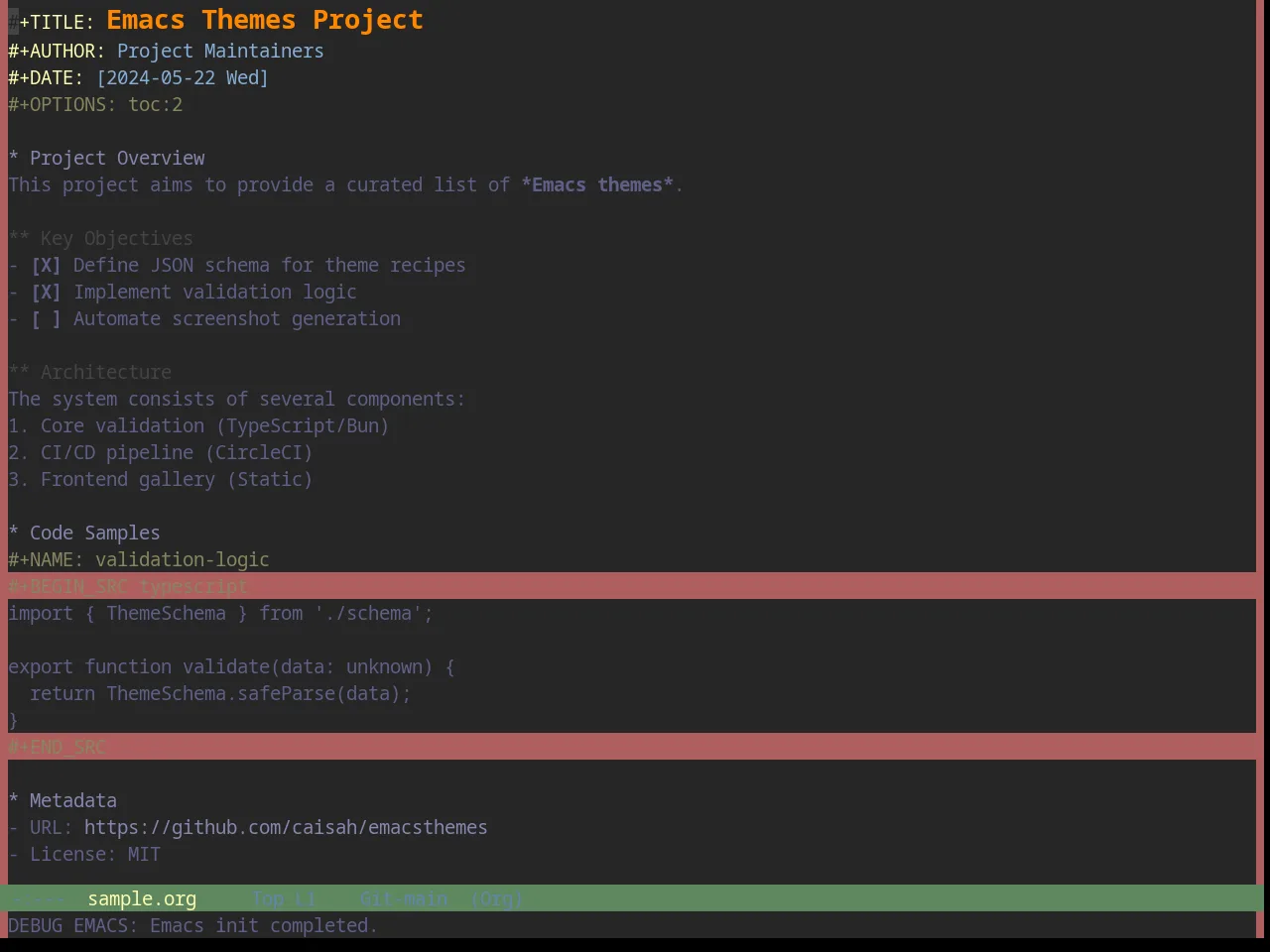Toggle the checkbox for Define JSON schema

pyautogui.click(x=46, y=265)
